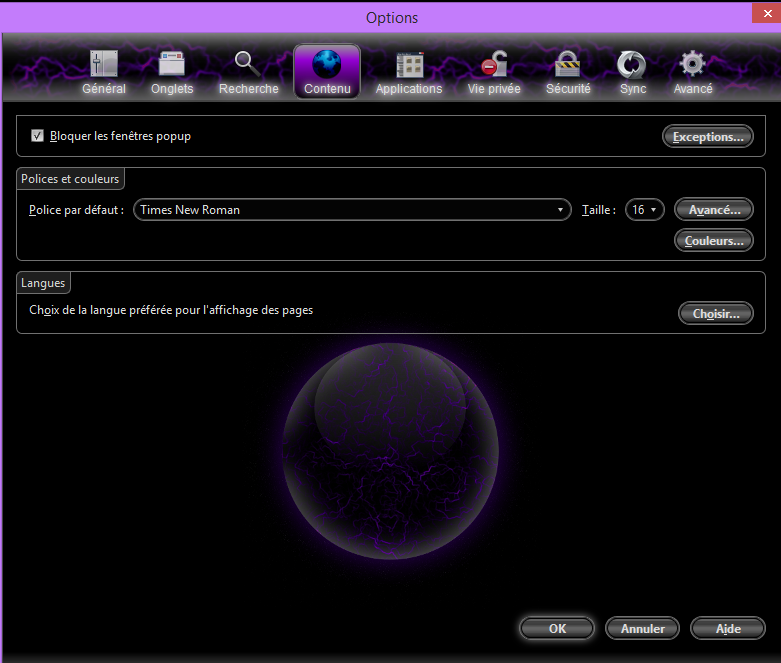The width and height of the screenshot is (781, 663).
Task: Expand the Police par défaut dropdown
Action: tap(352, 210)
